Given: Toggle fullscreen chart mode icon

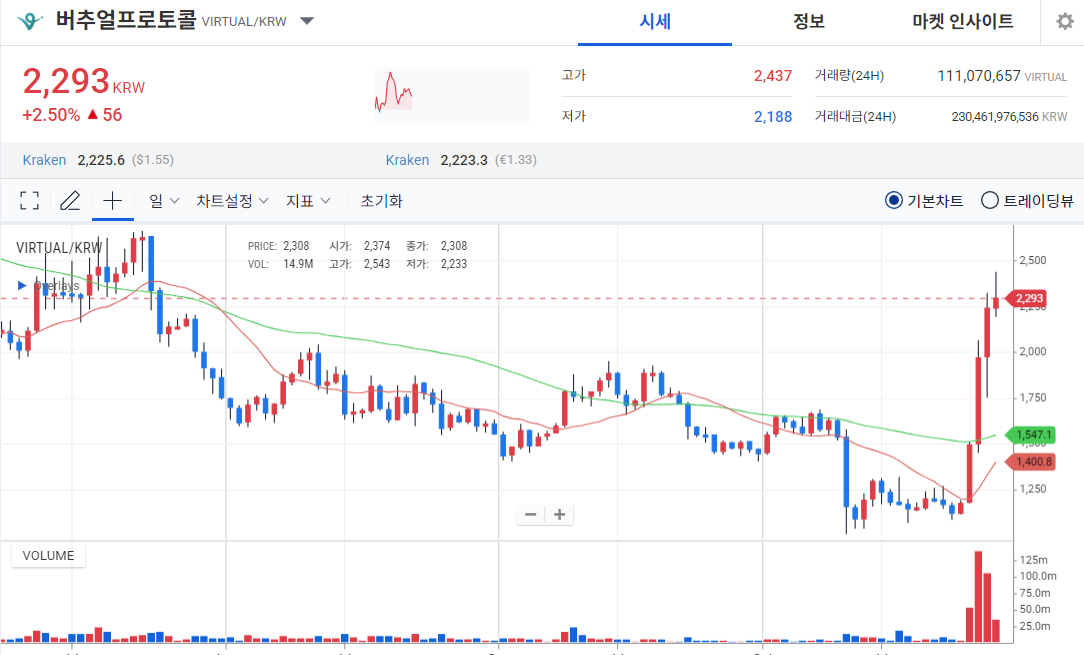Looking at the screenshot, I should tap(30, 201).
